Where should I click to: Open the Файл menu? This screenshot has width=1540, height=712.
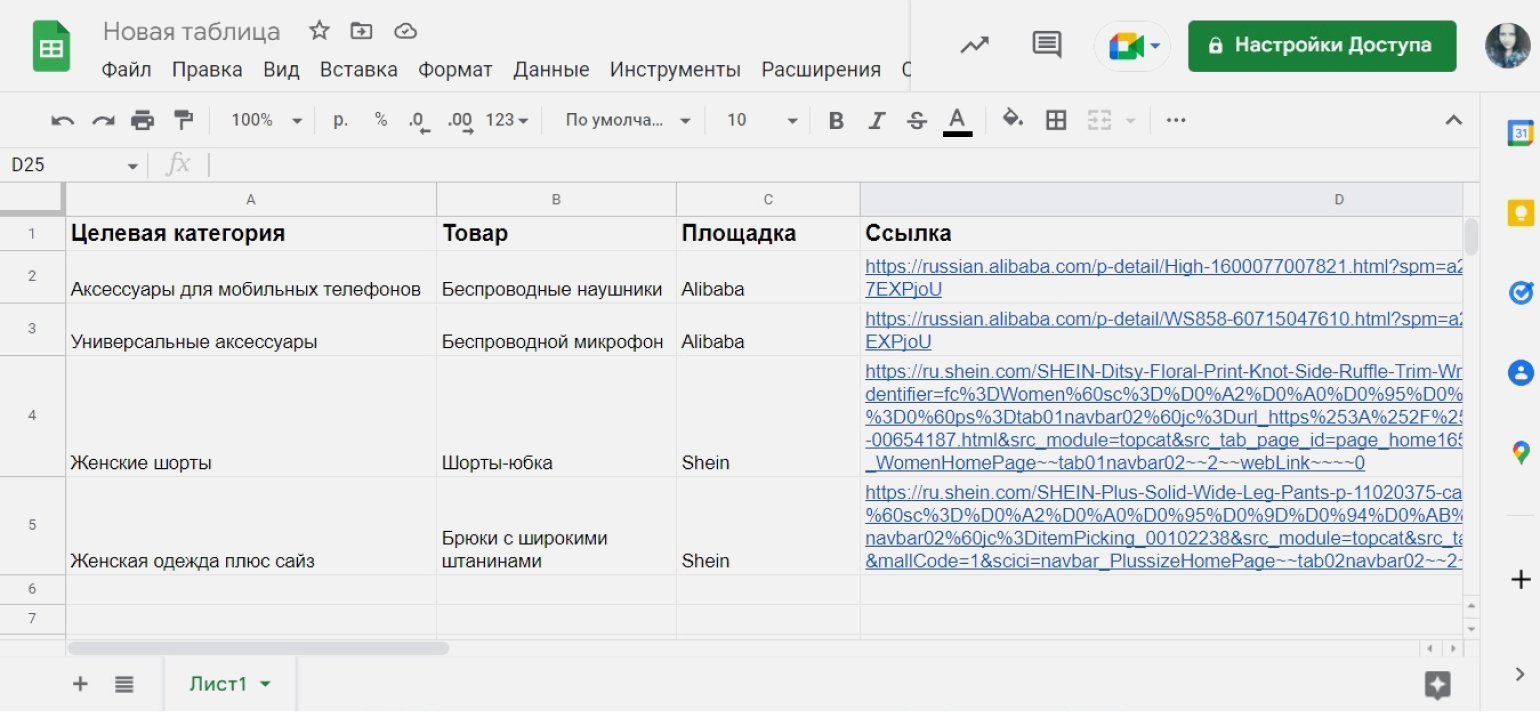[x=127, y=69]
